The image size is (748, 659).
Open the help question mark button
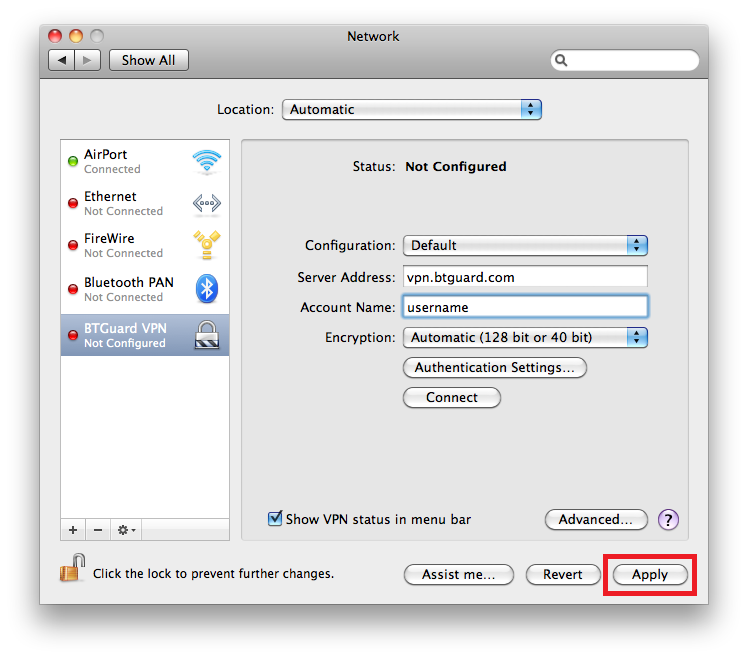[x=668, y=520]
